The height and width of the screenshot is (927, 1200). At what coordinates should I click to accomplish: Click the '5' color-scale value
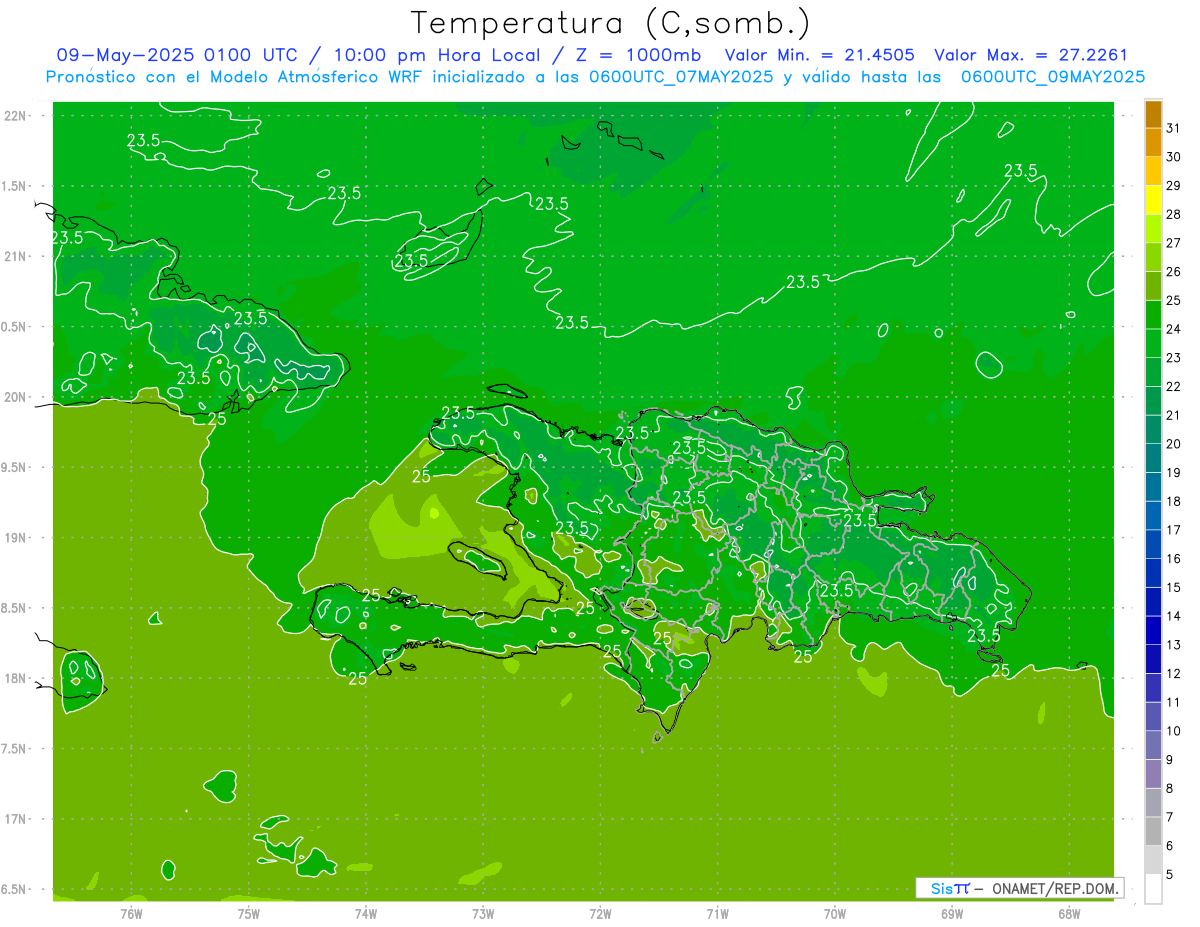coord(1171,875)
